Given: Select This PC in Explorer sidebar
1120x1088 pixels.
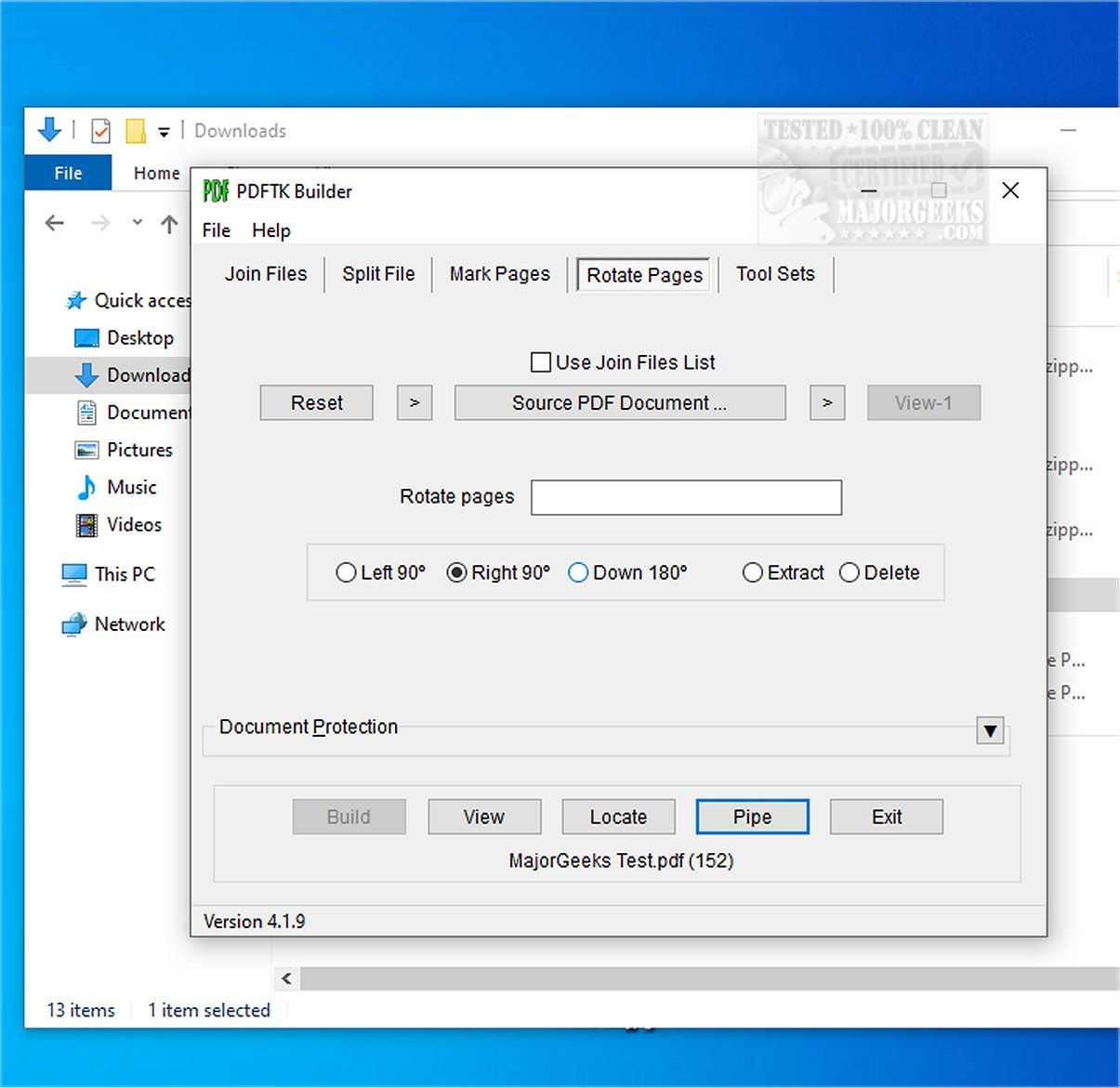Looking at the screenshot, I should [108, 574].
